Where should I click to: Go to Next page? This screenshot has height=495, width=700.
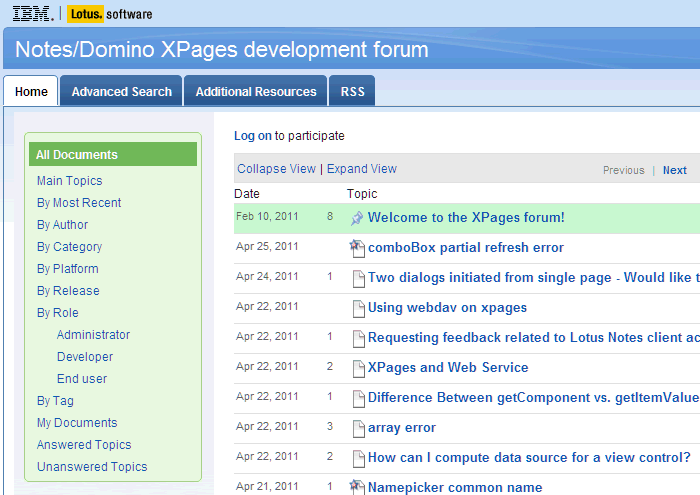pyautogui.click(x=675, y=170)
